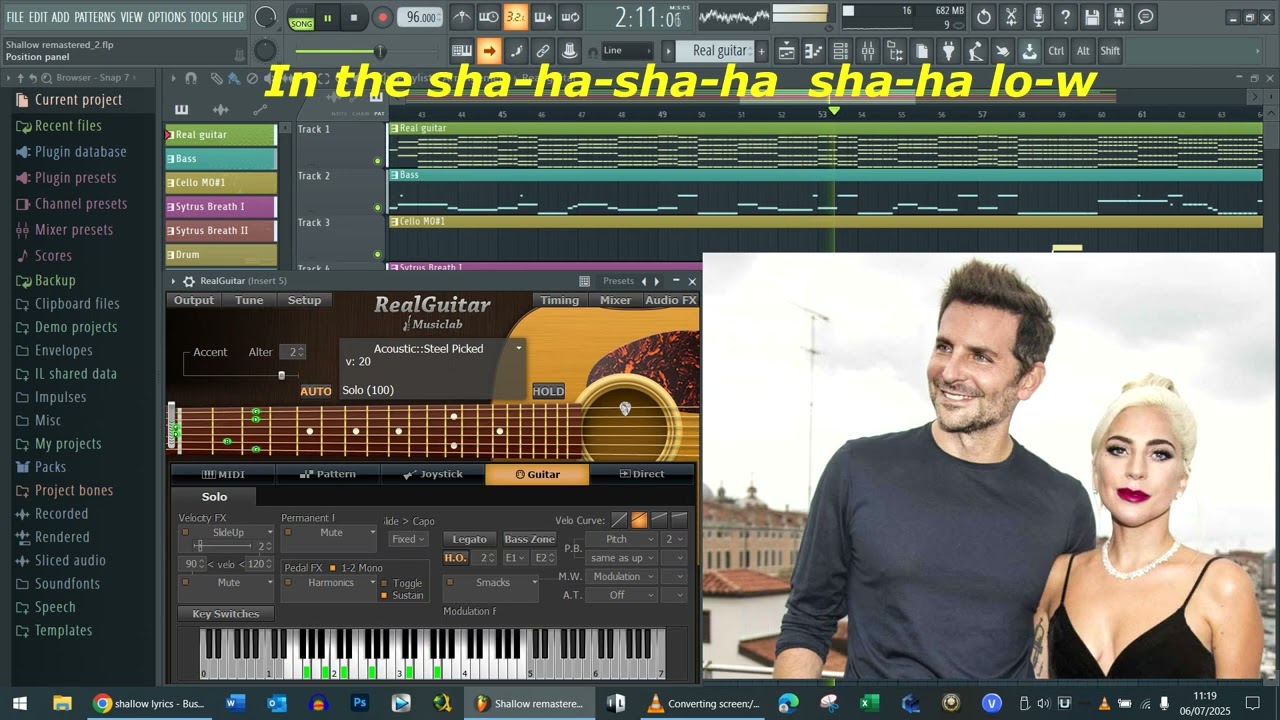Open Photoshop from the Windows taskbar
Screen dimensions: 1280x720
point(360,703)
